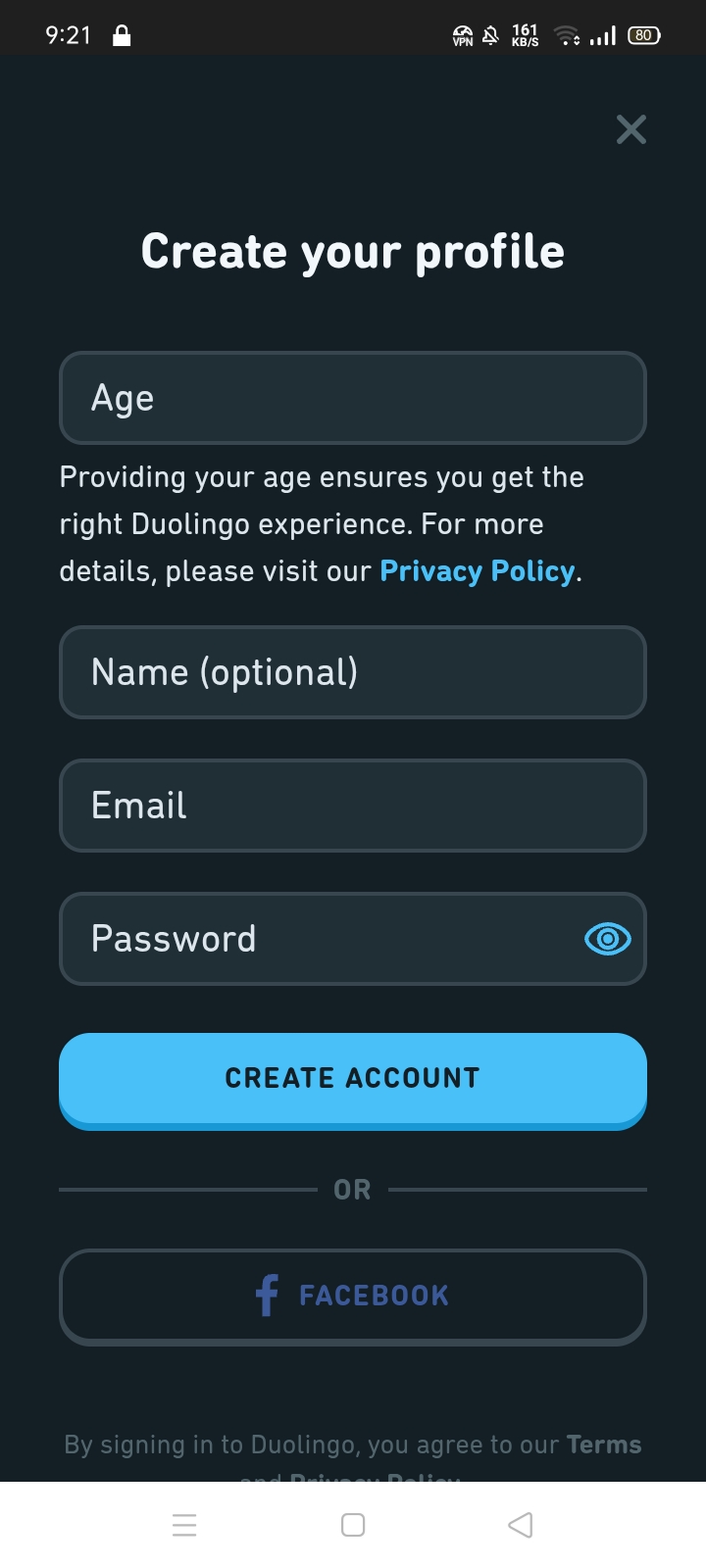This screenshot has height=1568, width=706.
Task: Close the Create your profile screen
Action: [x=631, y=129]
